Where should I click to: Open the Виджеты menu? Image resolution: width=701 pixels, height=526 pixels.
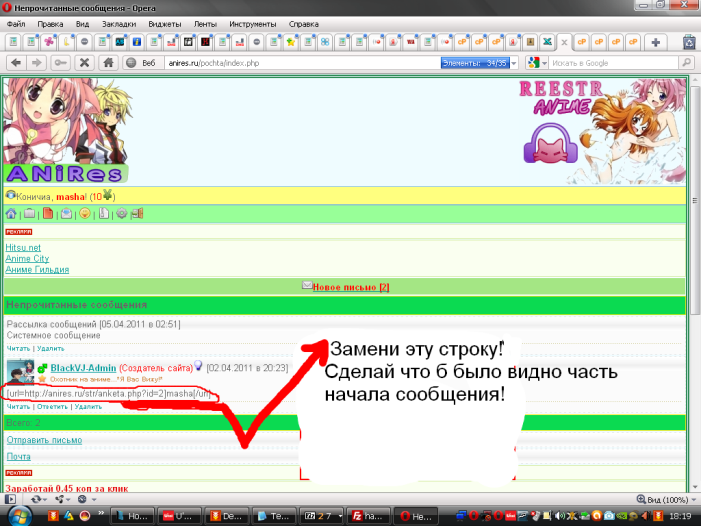pos(165,24)
